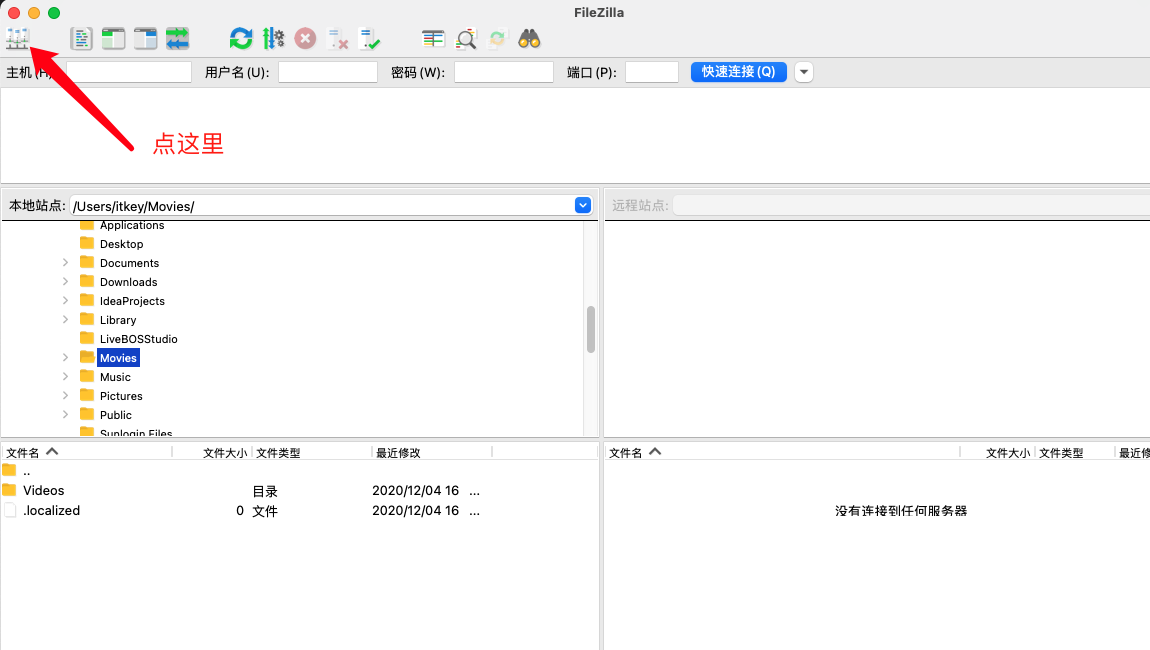1150x650 pixels.
Task: Refresh file and folder lists
Action: pos(241,38)
